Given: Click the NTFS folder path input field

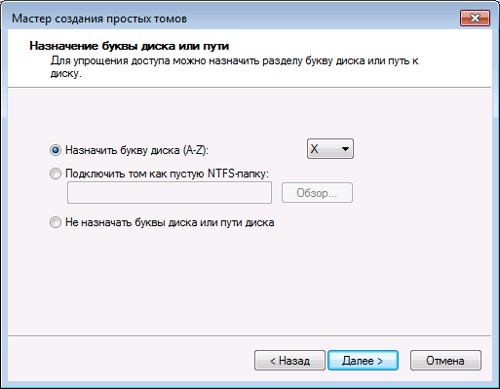Looking at the screenshot, I should [169, 193].
